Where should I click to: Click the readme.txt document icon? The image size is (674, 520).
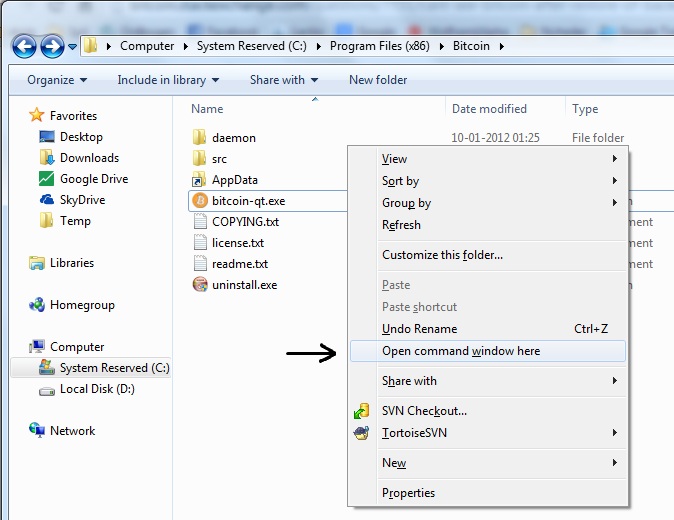pos(200,264)
